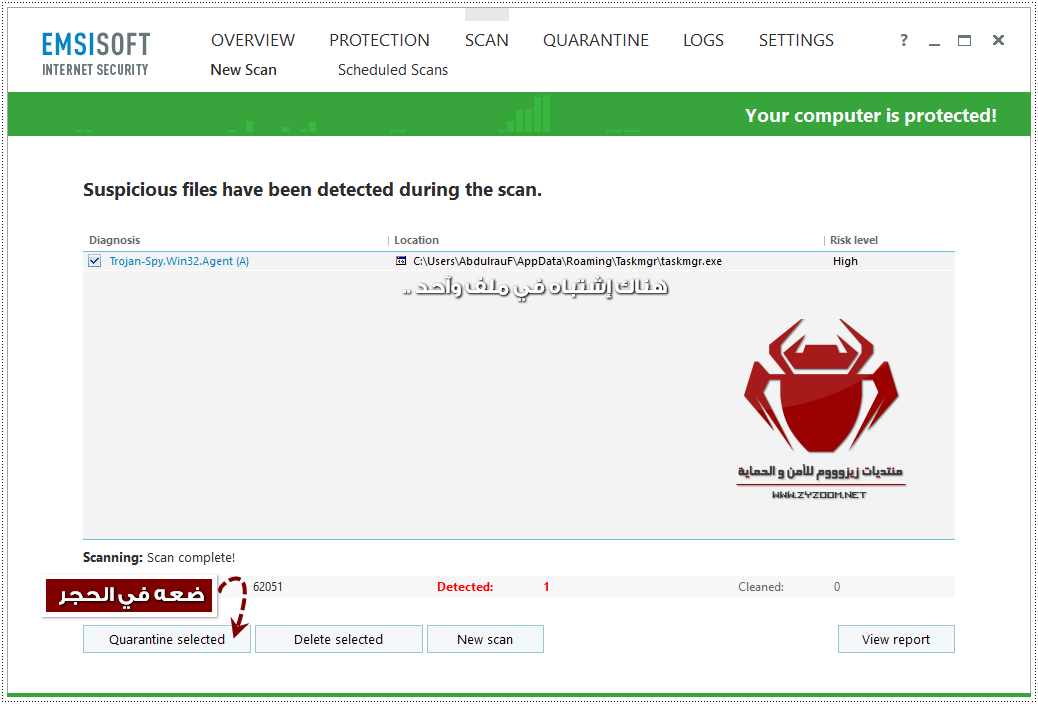Minimize the Emsisoft window
This screenshot has width=1038, height=704.
click(x=934, y=42)
